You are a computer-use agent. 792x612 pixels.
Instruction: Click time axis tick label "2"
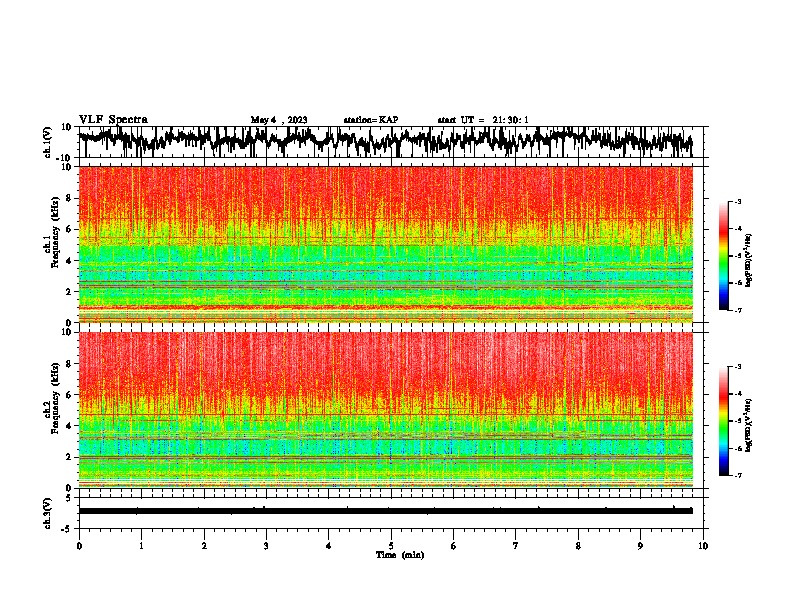pos(204,546)
